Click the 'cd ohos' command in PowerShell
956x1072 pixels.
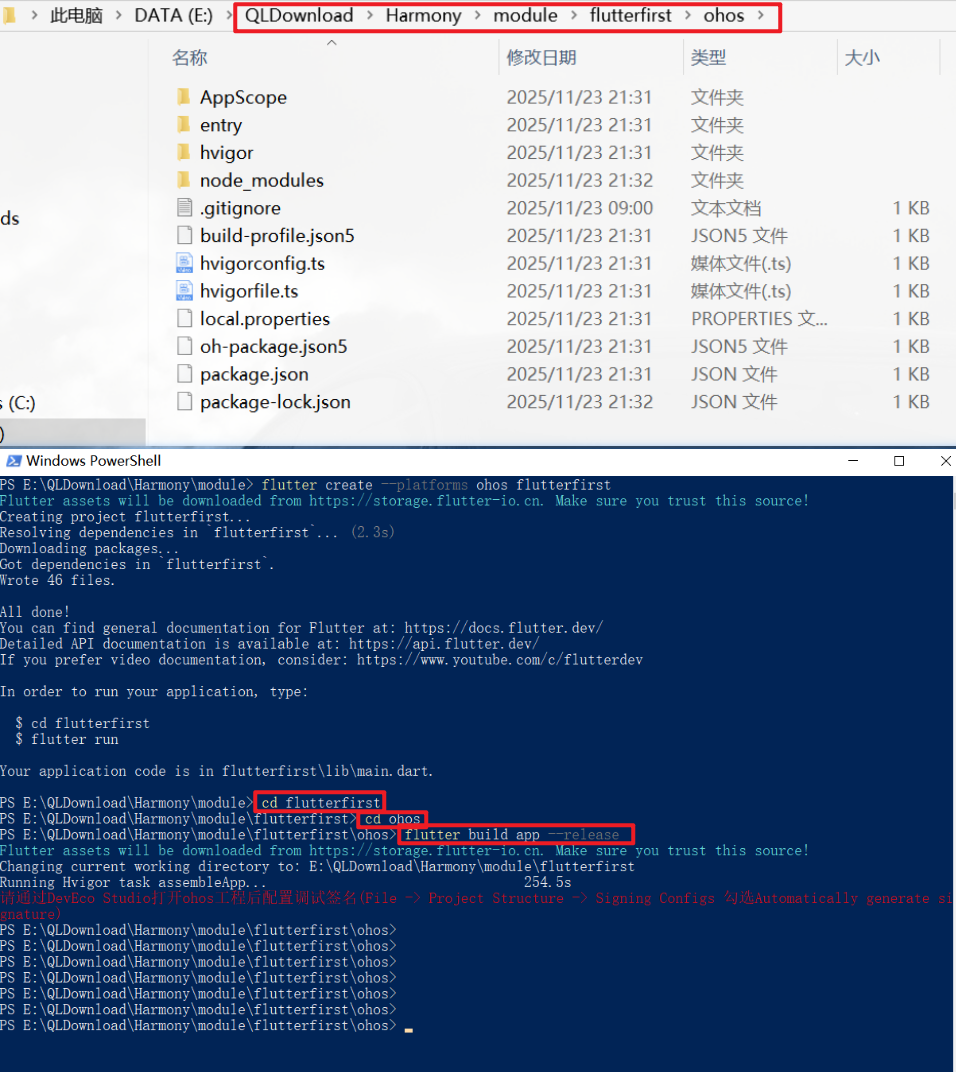(x=393, y=818)
